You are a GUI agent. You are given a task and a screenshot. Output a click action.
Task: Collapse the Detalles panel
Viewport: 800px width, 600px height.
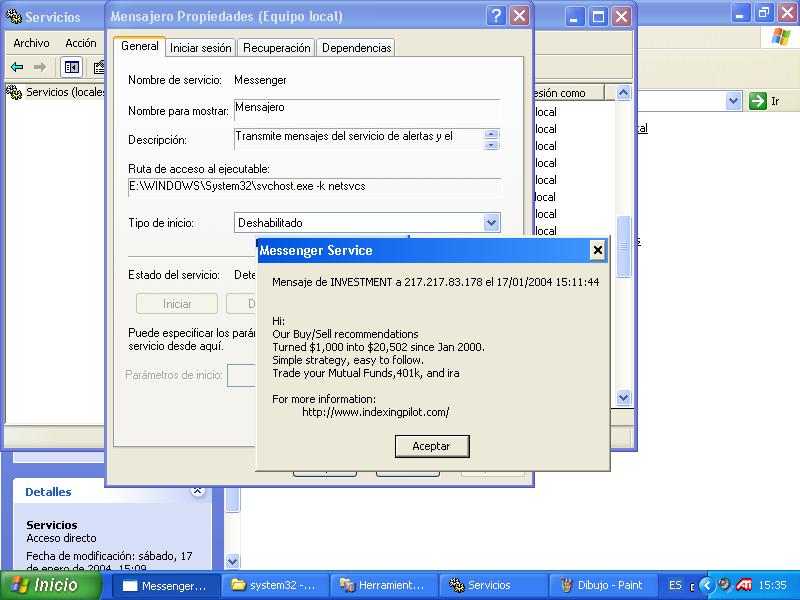[x=197, y=491]
